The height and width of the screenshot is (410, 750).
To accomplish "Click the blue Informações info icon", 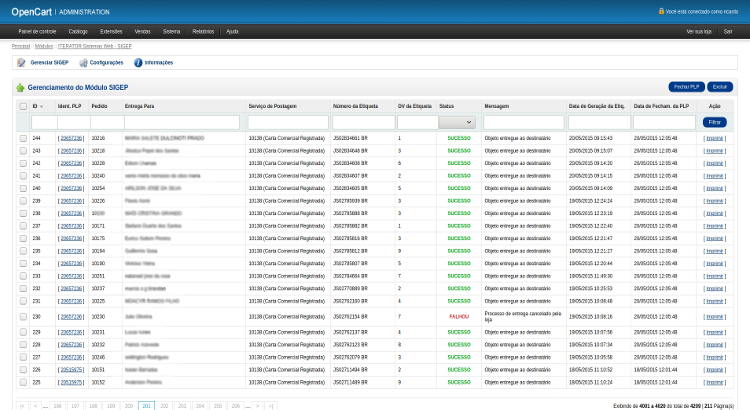I will [138, 63].
